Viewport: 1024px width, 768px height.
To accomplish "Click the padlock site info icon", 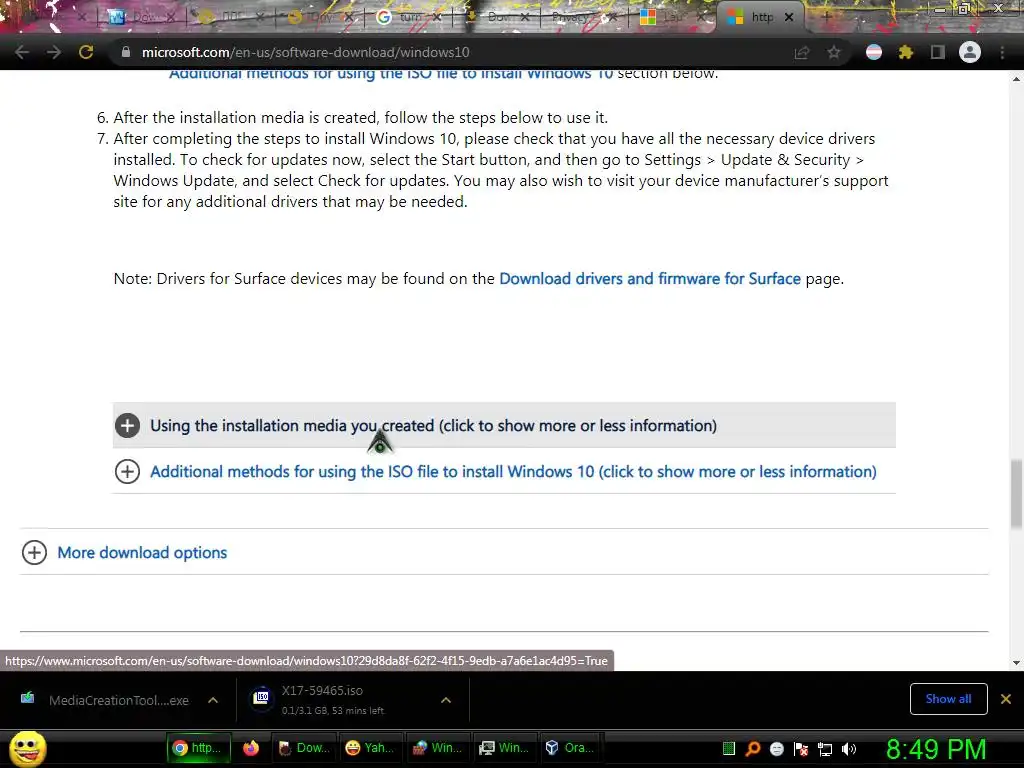I will [126, 52].
